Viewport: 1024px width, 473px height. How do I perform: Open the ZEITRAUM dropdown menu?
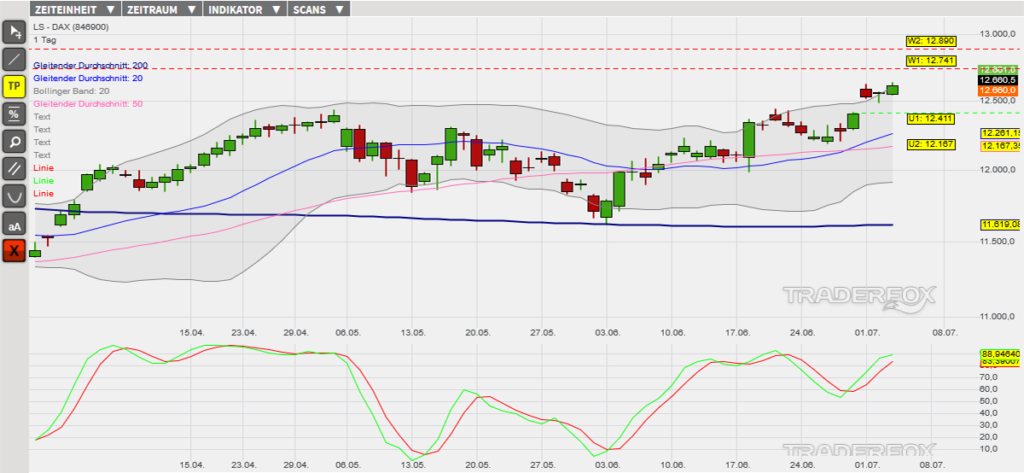[162, 9]
